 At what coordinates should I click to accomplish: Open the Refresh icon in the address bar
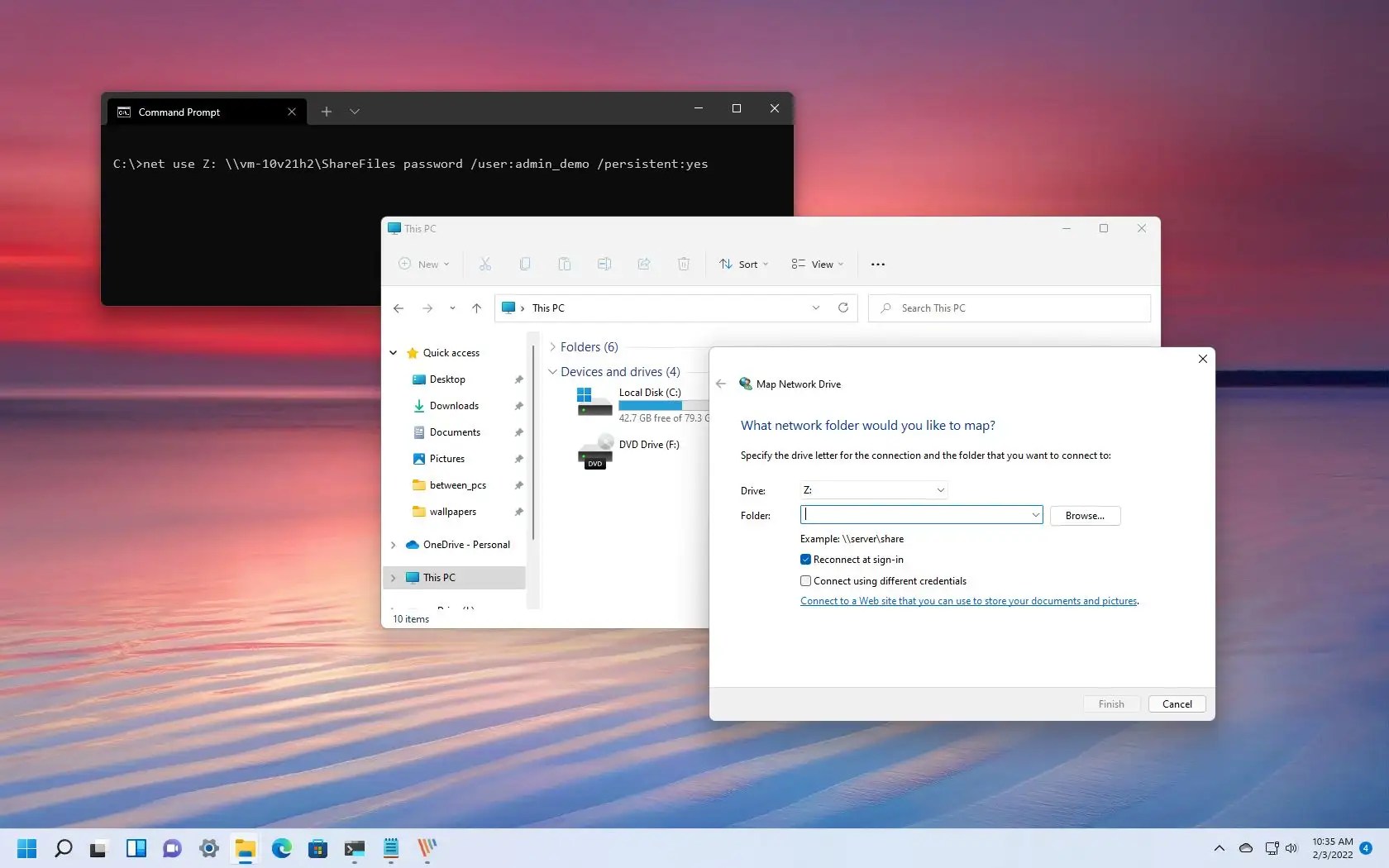click(842, 308)
